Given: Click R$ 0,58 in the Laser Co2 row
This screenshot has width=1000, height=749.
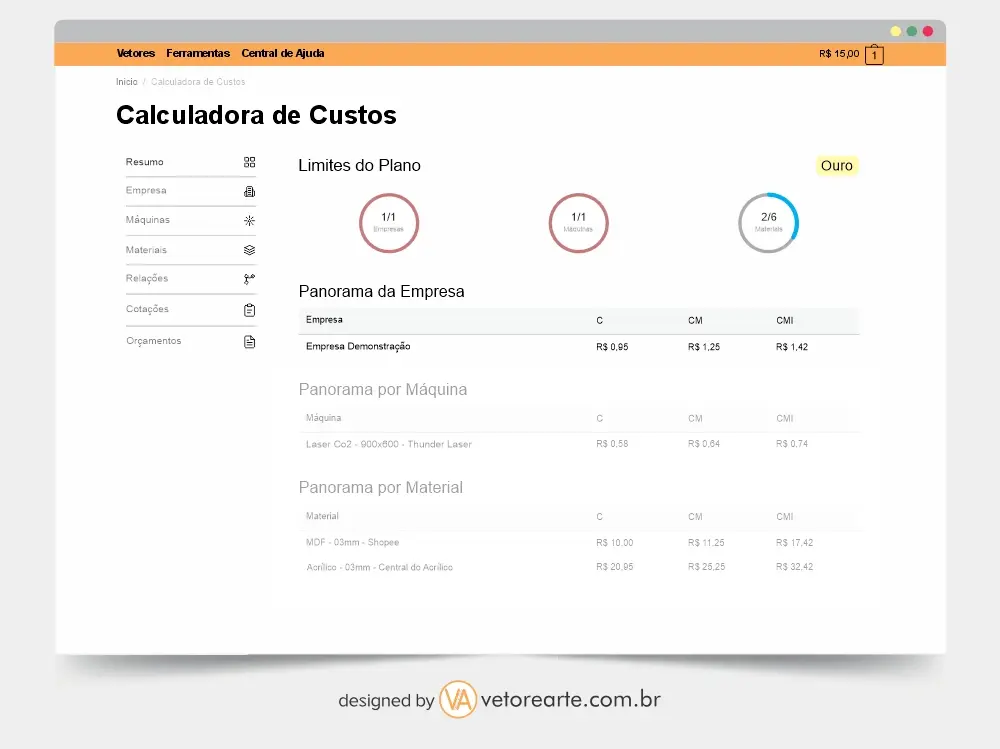Looking at the screenshot, I should tap(612, 444).
